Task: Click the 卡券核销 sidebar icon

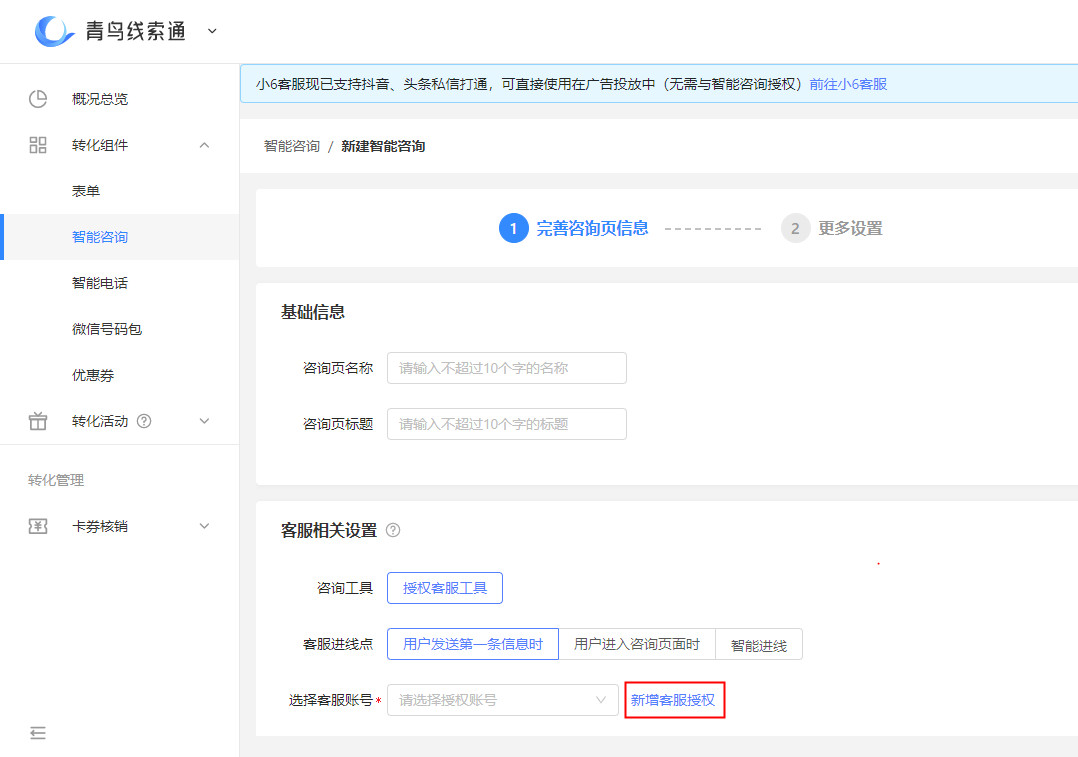Action: (38, 526)
